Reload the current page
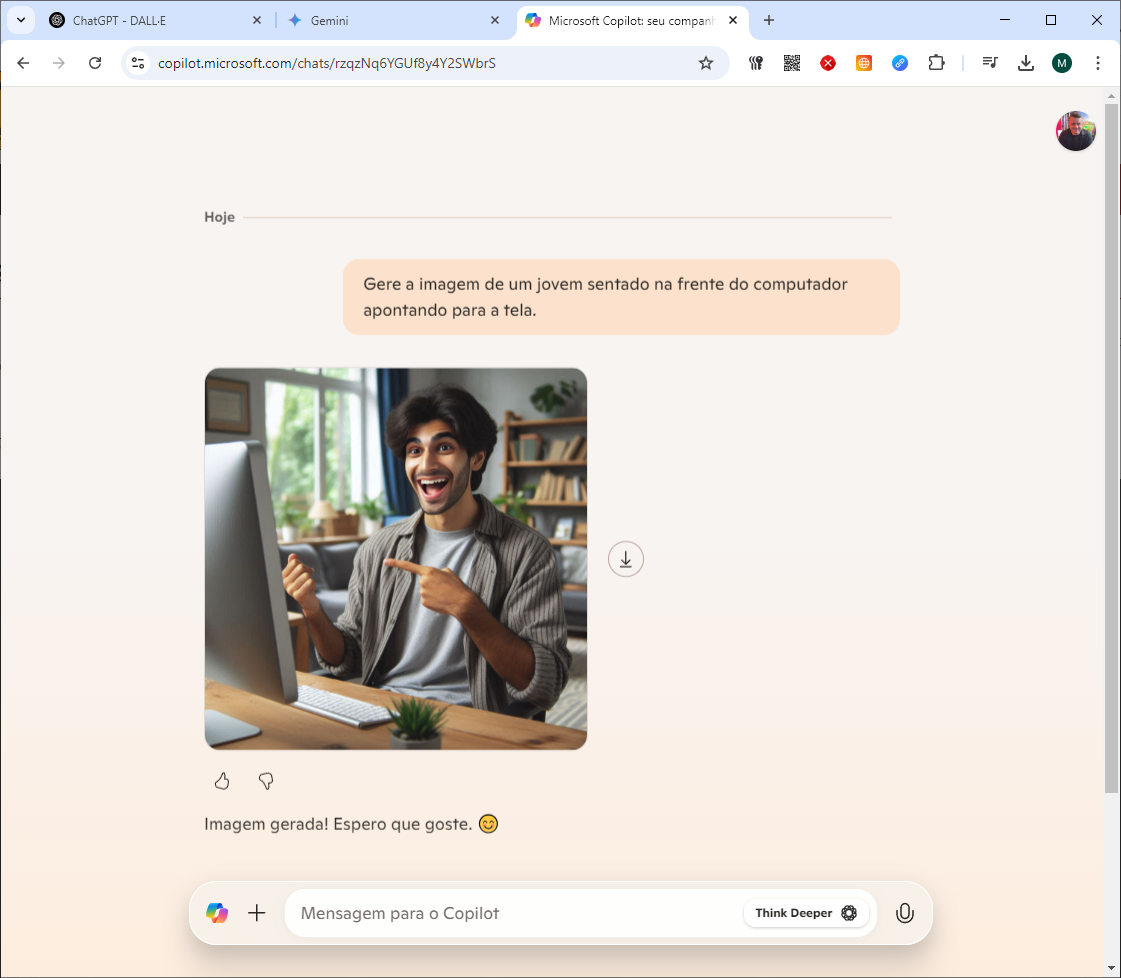The height and width of the screenshot is (978, 1121). tap(94, 63)
